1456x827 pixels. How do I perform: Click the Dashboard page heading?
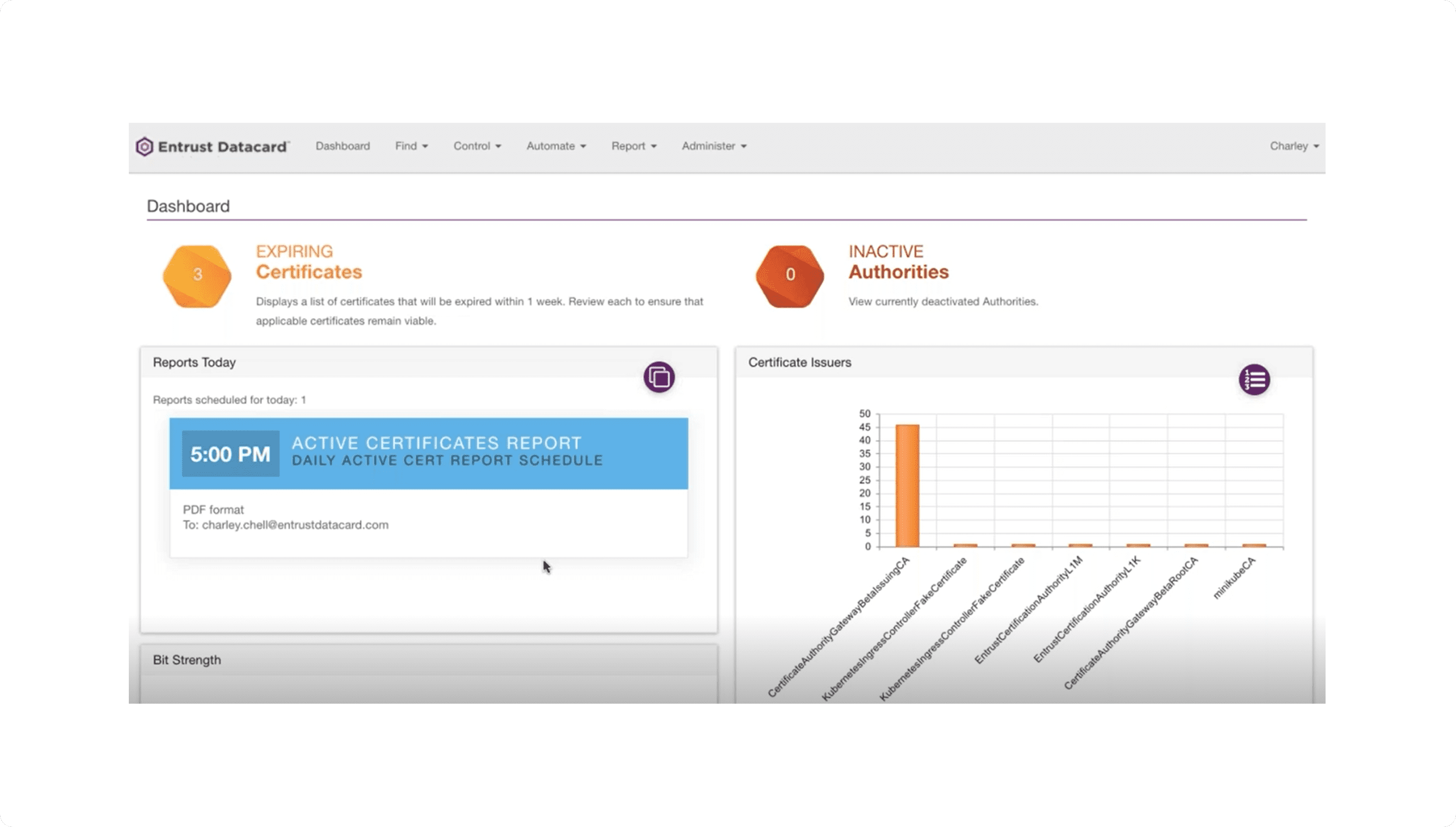(x=188, y=206)
